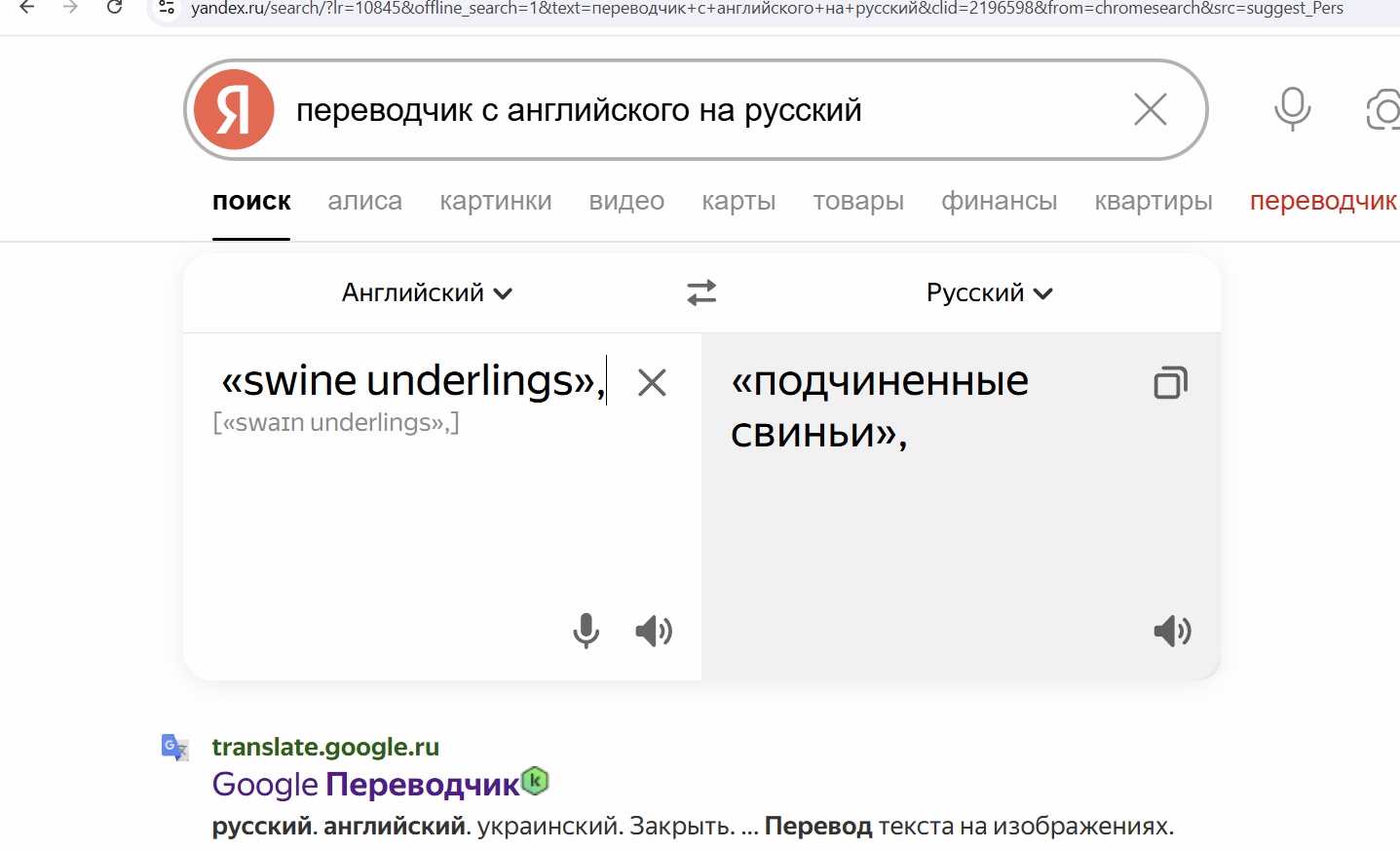1400x851 pixels.
Task: Open source language dropdown Английский
Action: point(427,292)
